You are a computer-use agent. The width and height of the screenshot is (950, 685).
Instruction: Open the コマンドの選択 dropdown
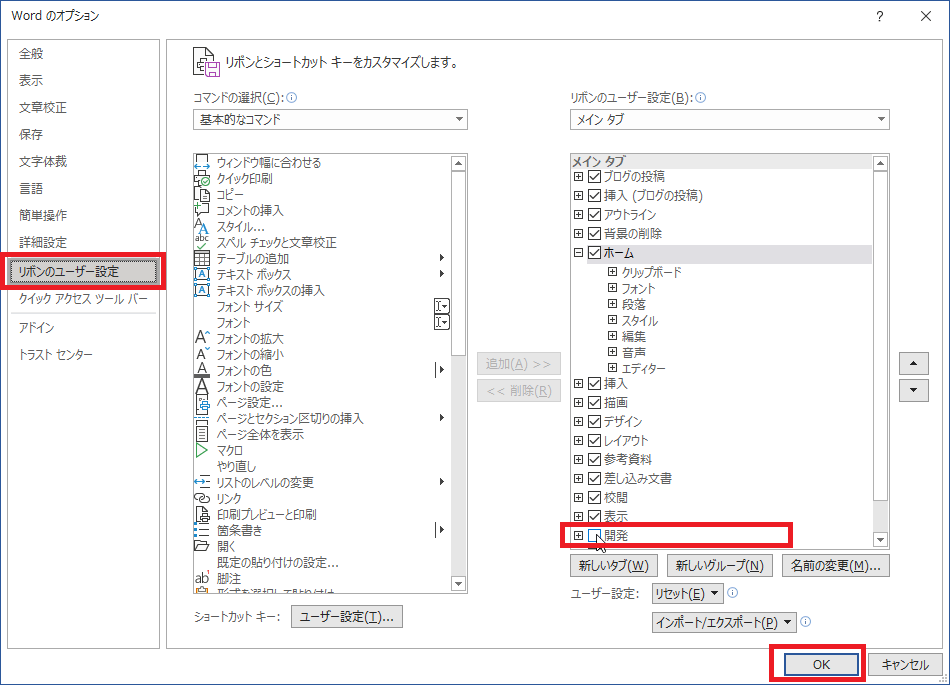[330, 119]
